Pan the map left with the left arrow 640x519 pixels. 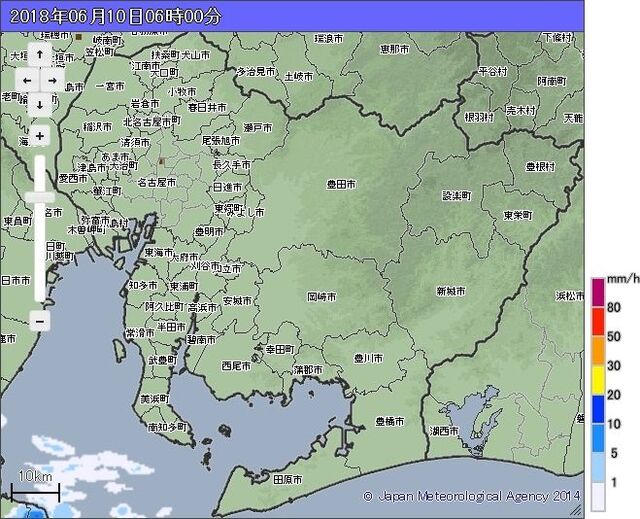(27, 80)
